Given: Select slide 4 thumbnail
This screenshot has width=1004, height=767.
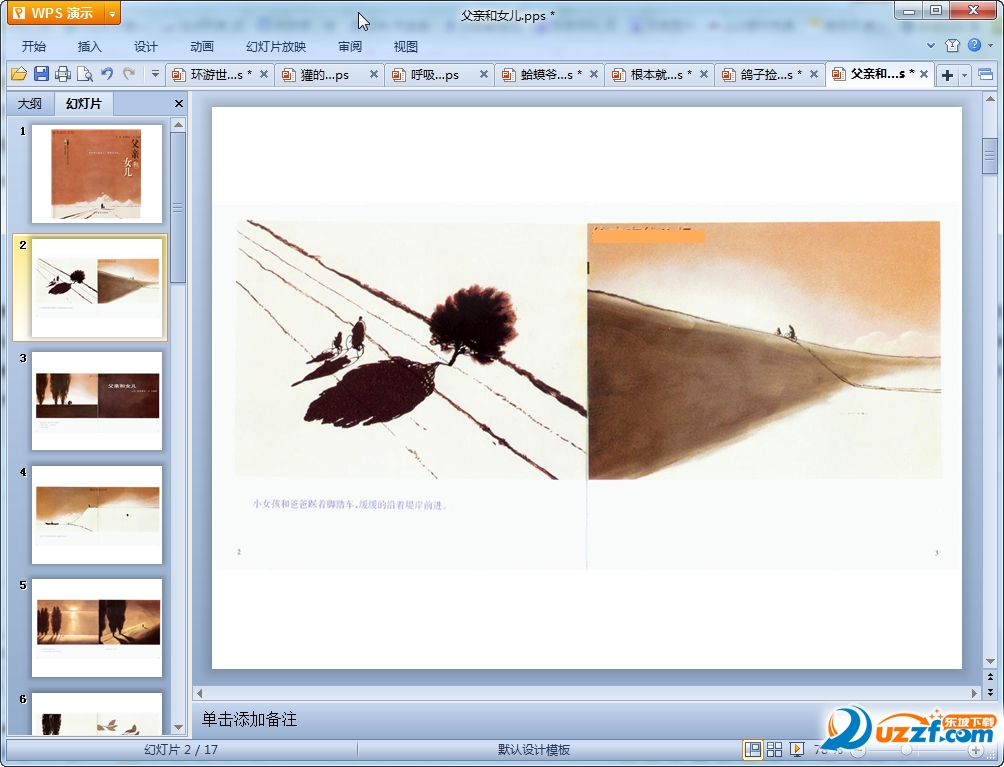Looking at the screenshot, I should click(x=97, y=515).
